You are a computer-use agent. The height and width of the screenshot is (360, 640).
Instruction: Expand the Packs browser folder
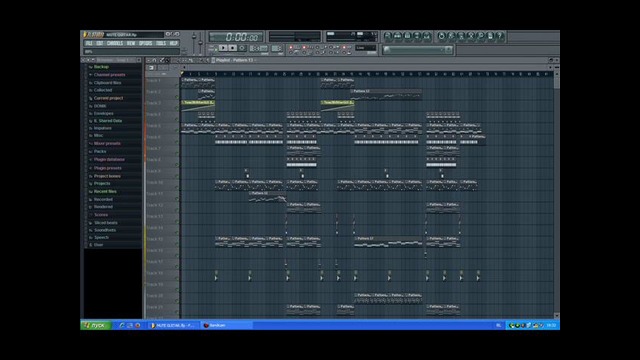(100, 151)
